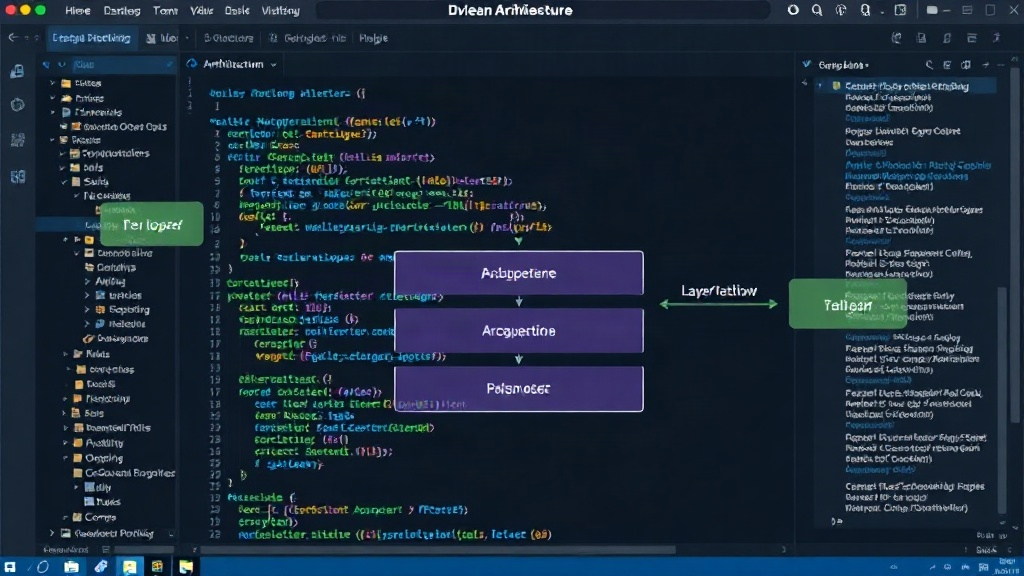
Task: Click the 'Layerlatiow' label above the green arrow
Action: (719, 291)
